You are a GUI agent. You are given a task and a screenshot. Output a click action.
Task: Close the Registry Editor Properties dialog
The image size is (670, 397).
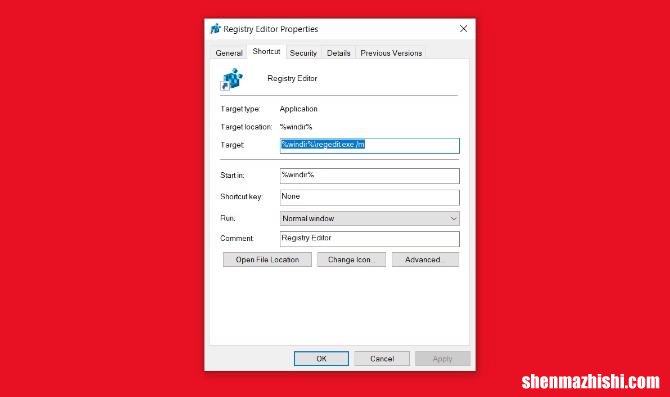[463, 29]
